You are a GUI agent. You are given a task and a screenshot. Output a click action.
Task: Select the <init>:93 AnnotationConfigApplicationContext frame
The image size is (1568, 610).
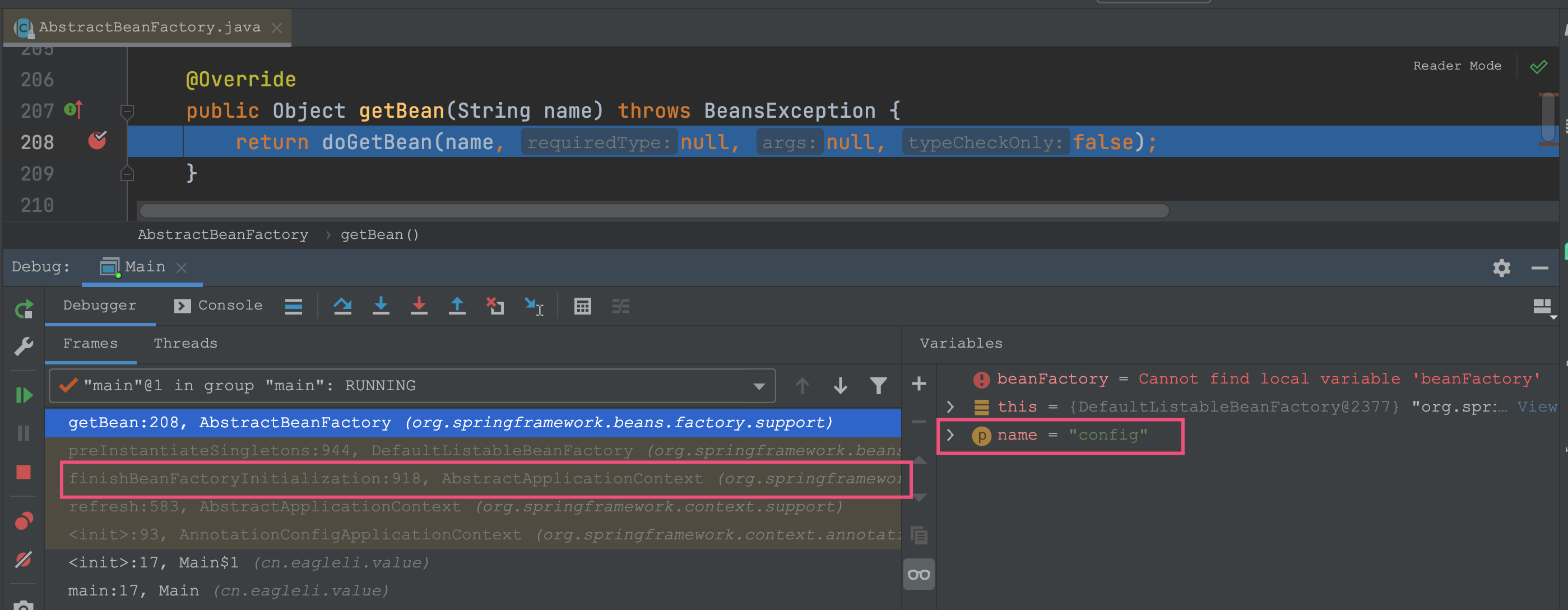[473, 534]
